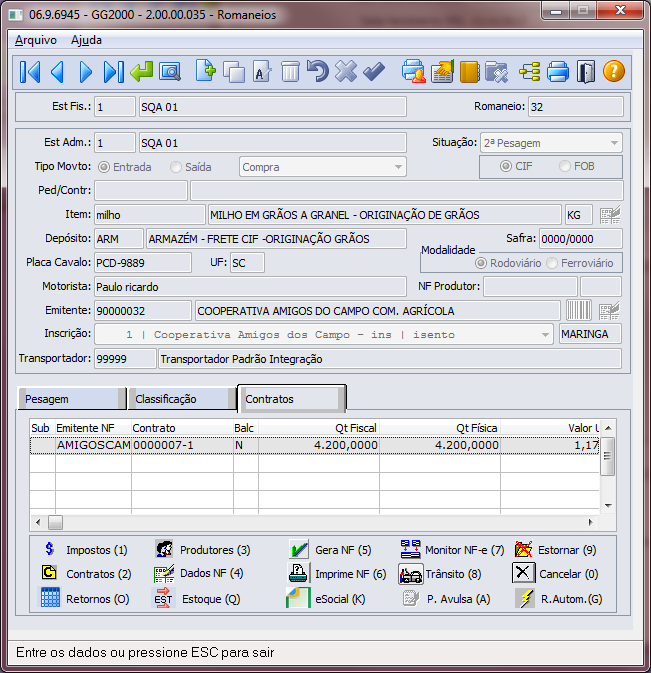Click the Romaneio number field
This screenshot has width=651, height=673.
(x=575, y=107)
